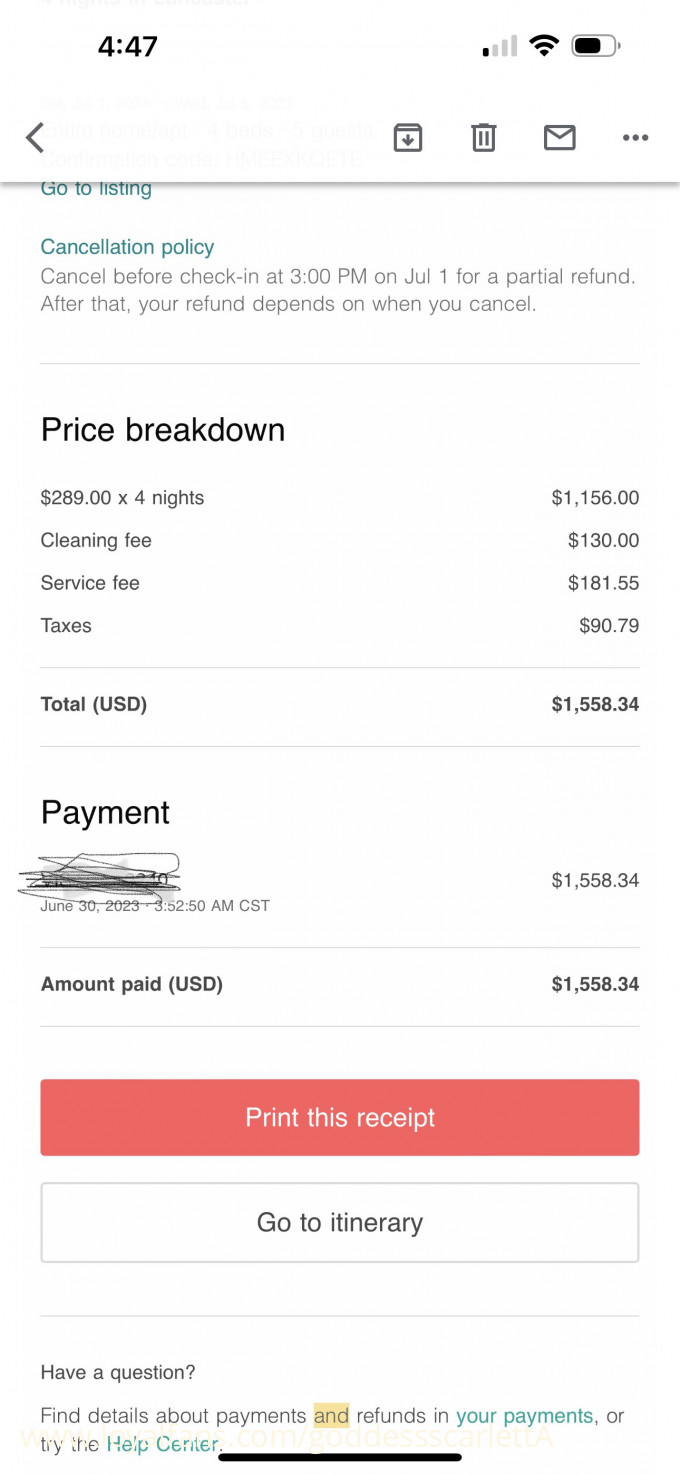Screen dimensions: 680x1474
Task: Tap the Price breakdown heading
Action: click(x=163, y=430)
